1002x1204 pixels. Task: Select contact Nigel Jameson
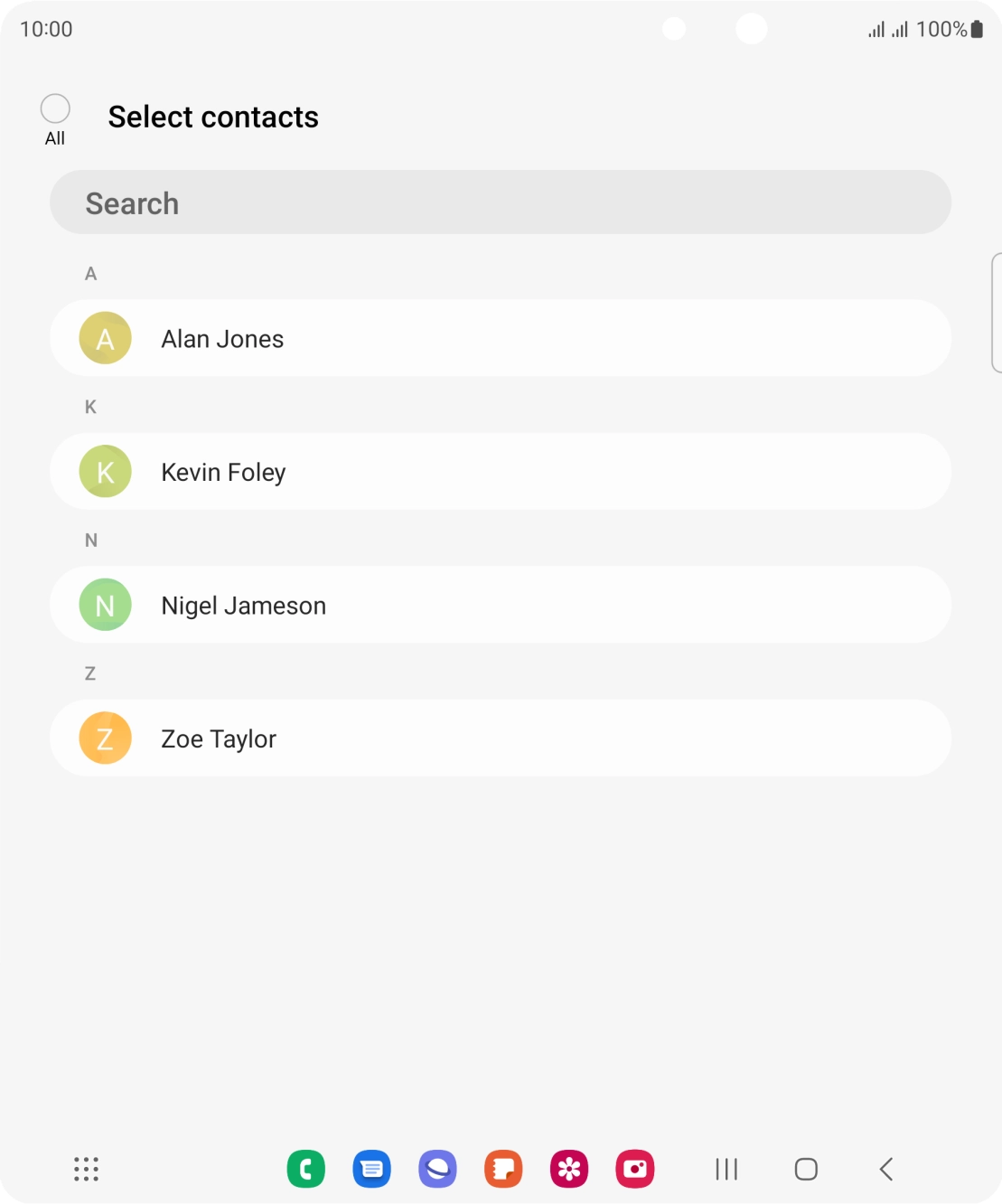click(500, 605)
